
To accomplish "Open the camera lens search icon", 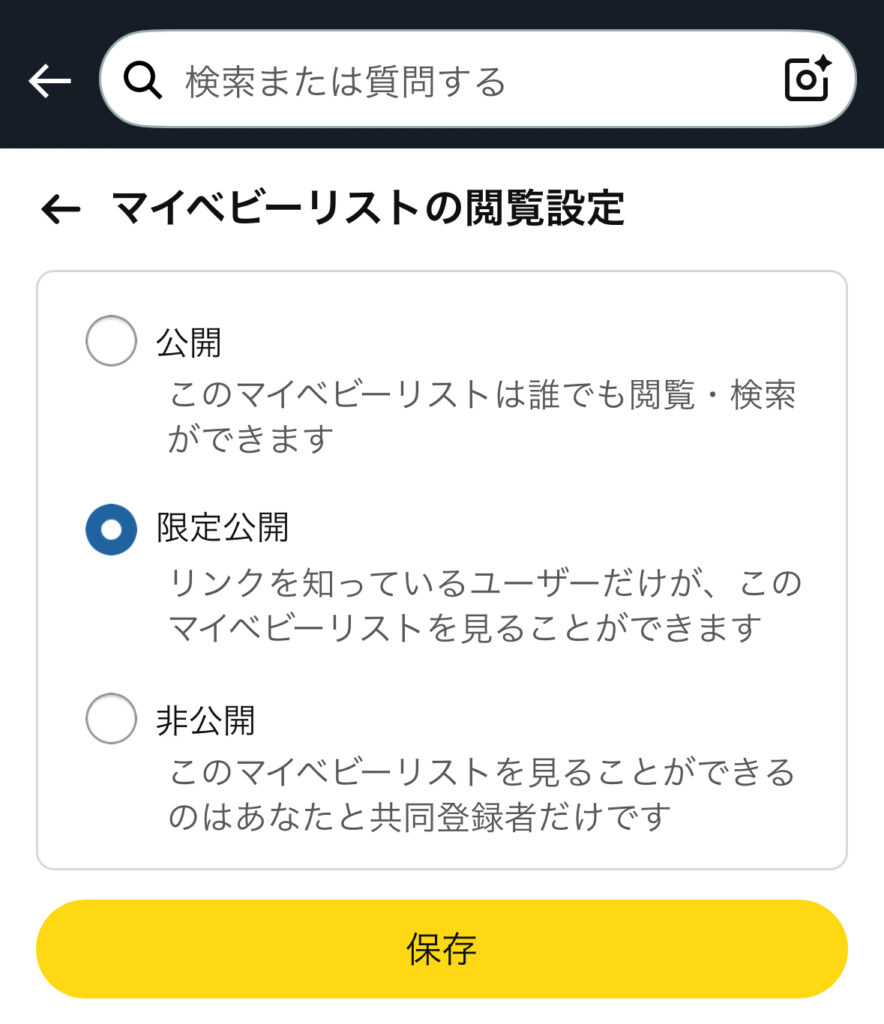I will coord(808,78).
